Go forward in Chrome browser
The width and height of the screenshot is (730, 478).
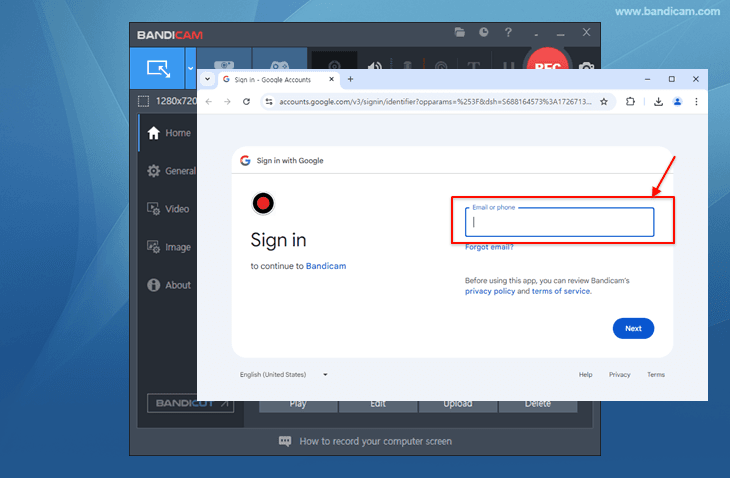pyautogui.click(x=227, y=101)
